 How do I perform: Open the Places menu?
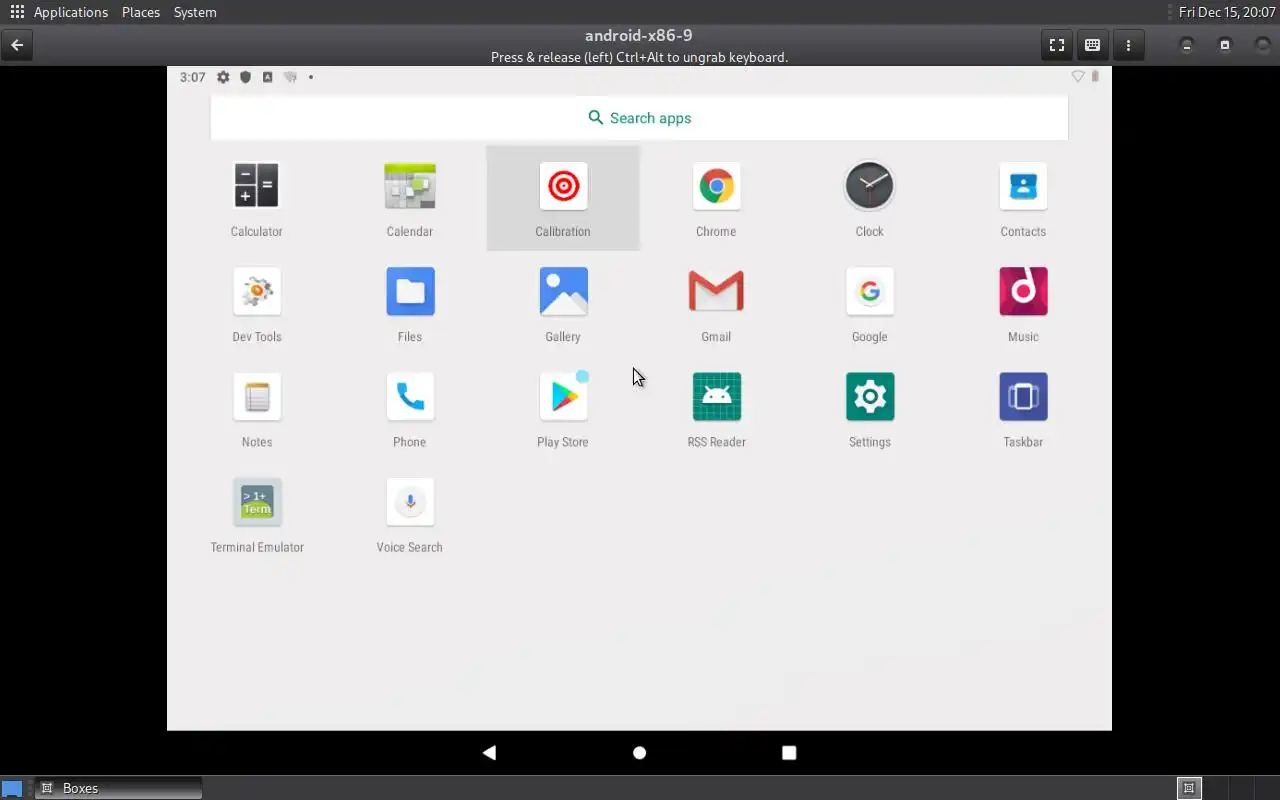[x=141, y=12]
